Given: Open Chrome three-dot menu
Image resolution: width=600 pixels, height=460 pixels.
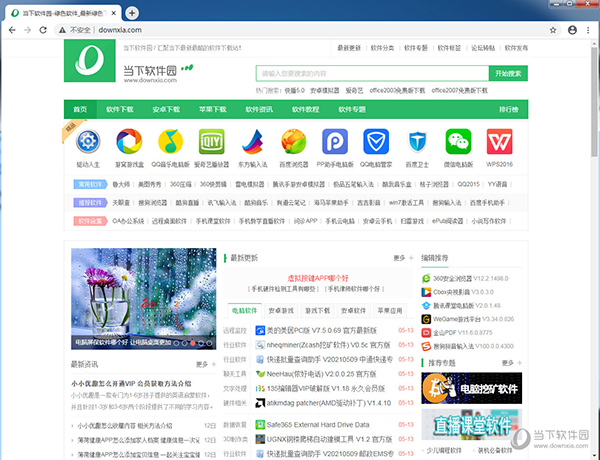Looking at the screenshot, I should pos(588,30).
